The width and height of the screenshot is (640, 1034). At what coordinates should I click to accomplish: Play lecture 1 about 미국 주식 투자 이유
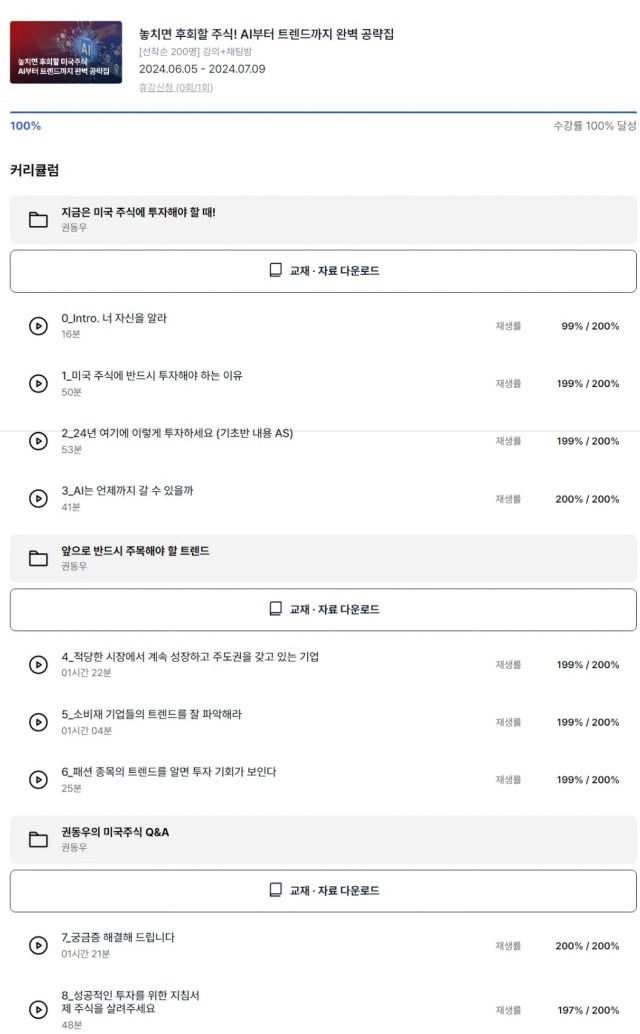[38, 383]
